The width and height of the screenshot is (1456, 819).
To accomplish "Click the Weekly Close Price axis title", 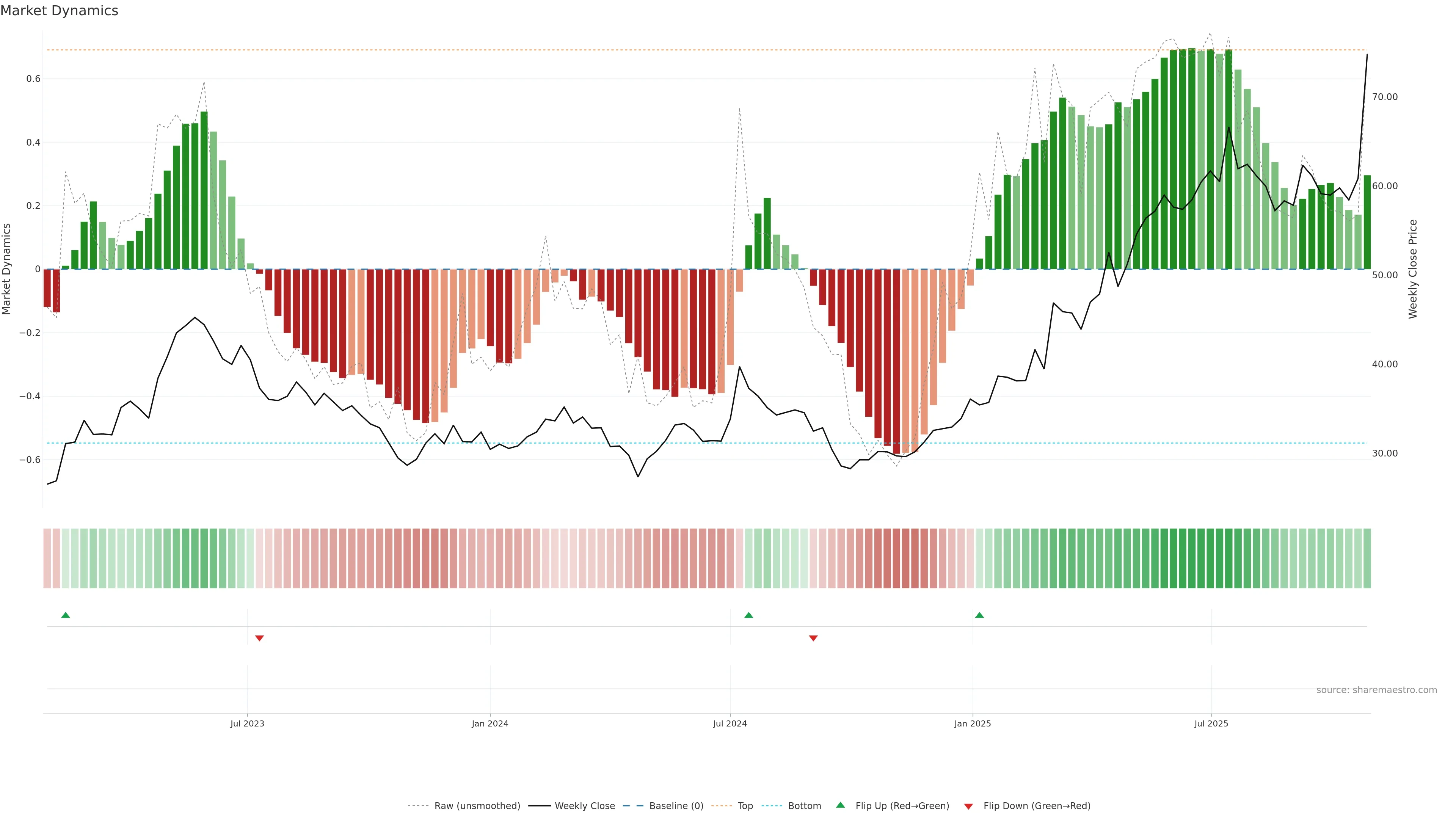I will point(1413,269).
